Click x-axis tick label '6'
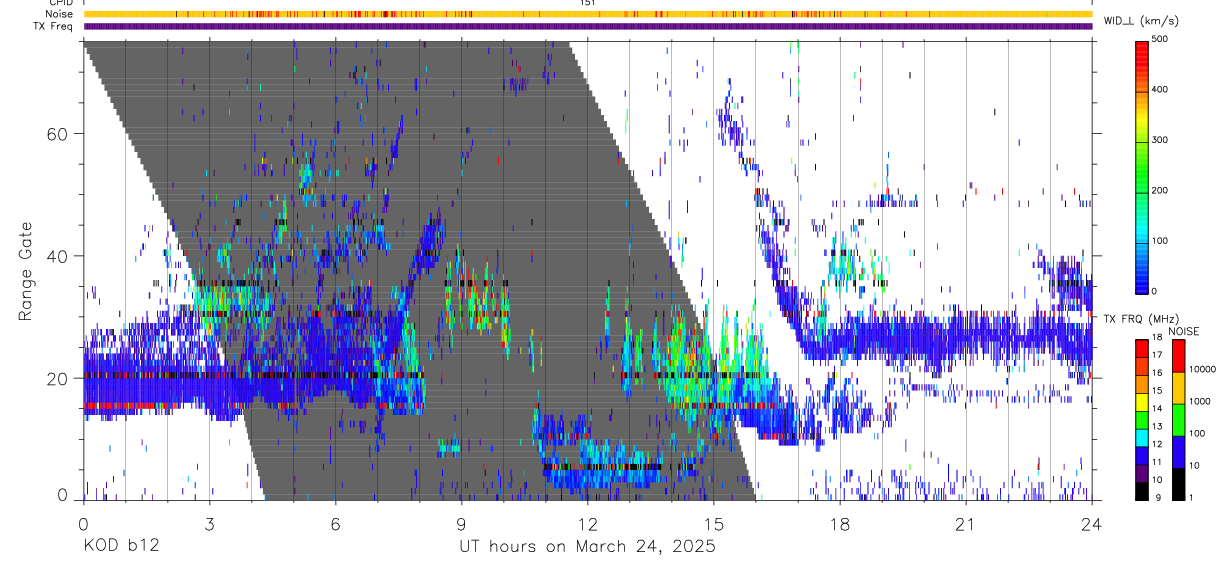The image size is (1228, 567). point(335,523)
